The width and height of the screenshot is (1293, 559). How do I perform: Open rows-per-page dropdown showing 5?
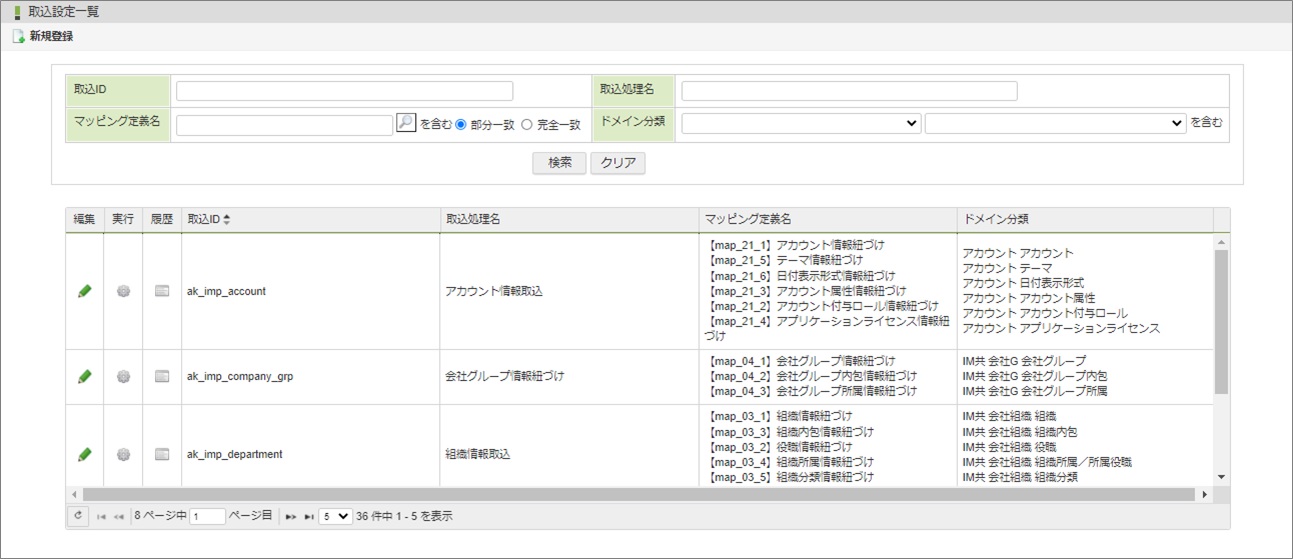pos(335,516)
